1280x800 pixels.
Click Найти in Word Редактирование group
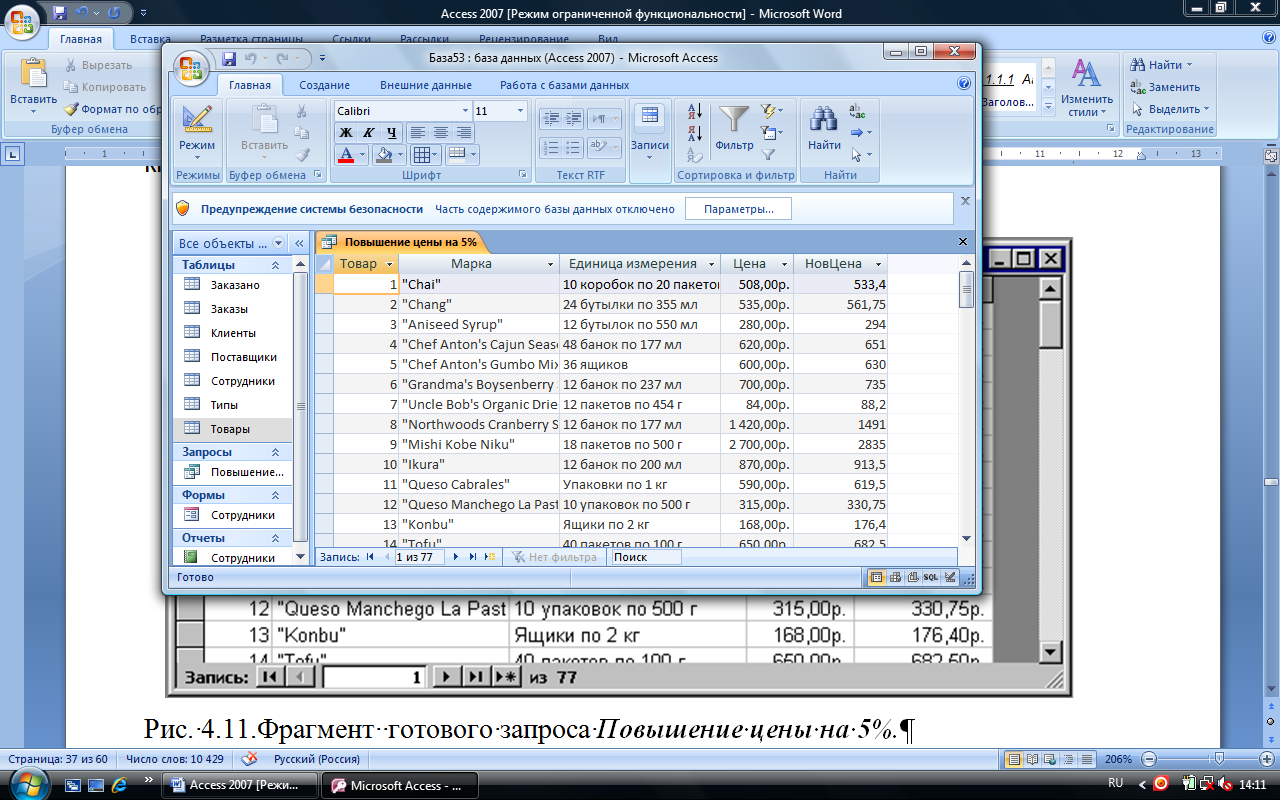[1163, 65]
